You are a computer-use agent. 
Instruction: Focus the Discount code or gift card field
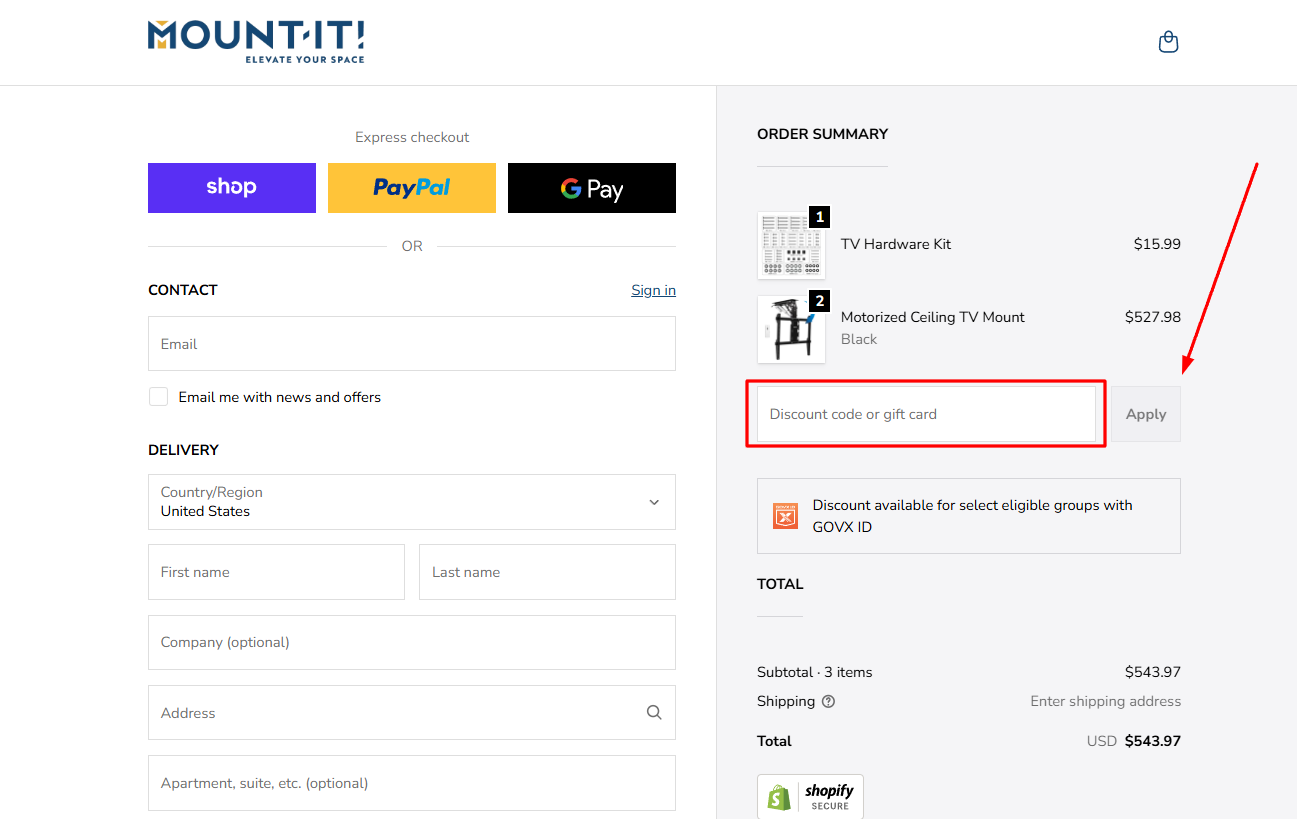tap(926, 414)
